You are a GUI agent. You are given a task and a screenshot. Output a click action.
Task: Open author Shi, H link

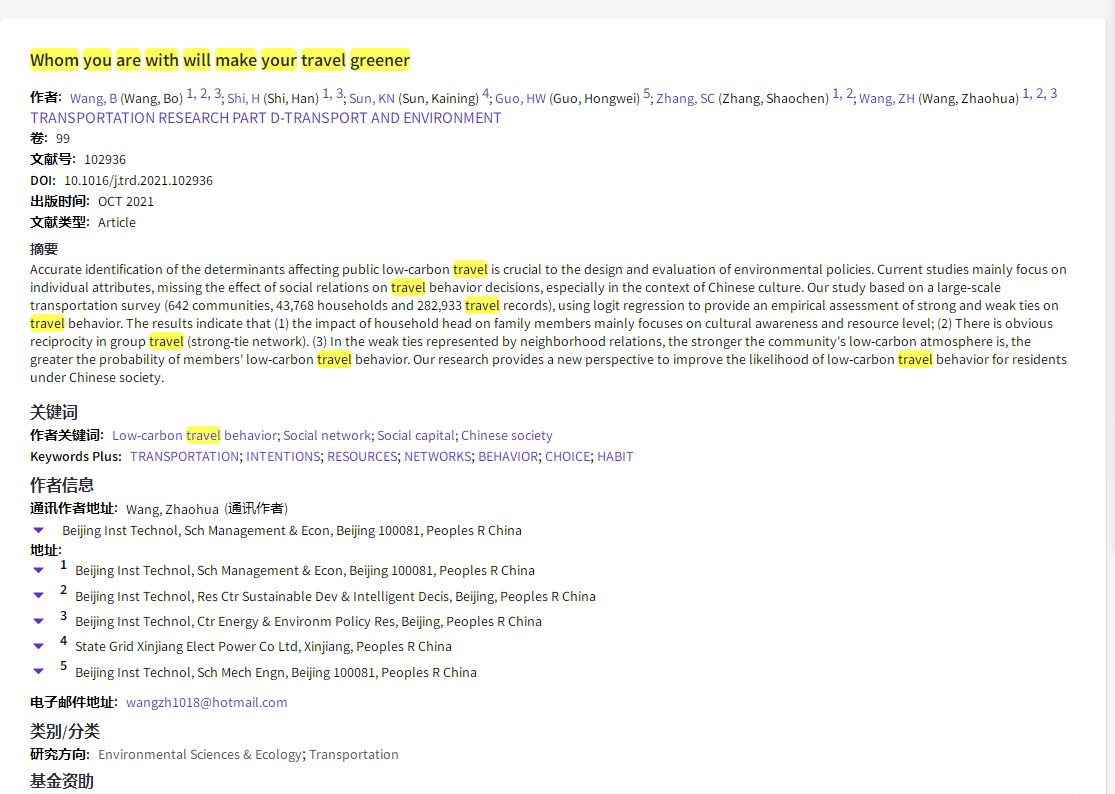pyautogui.click(x=243, y=98)
